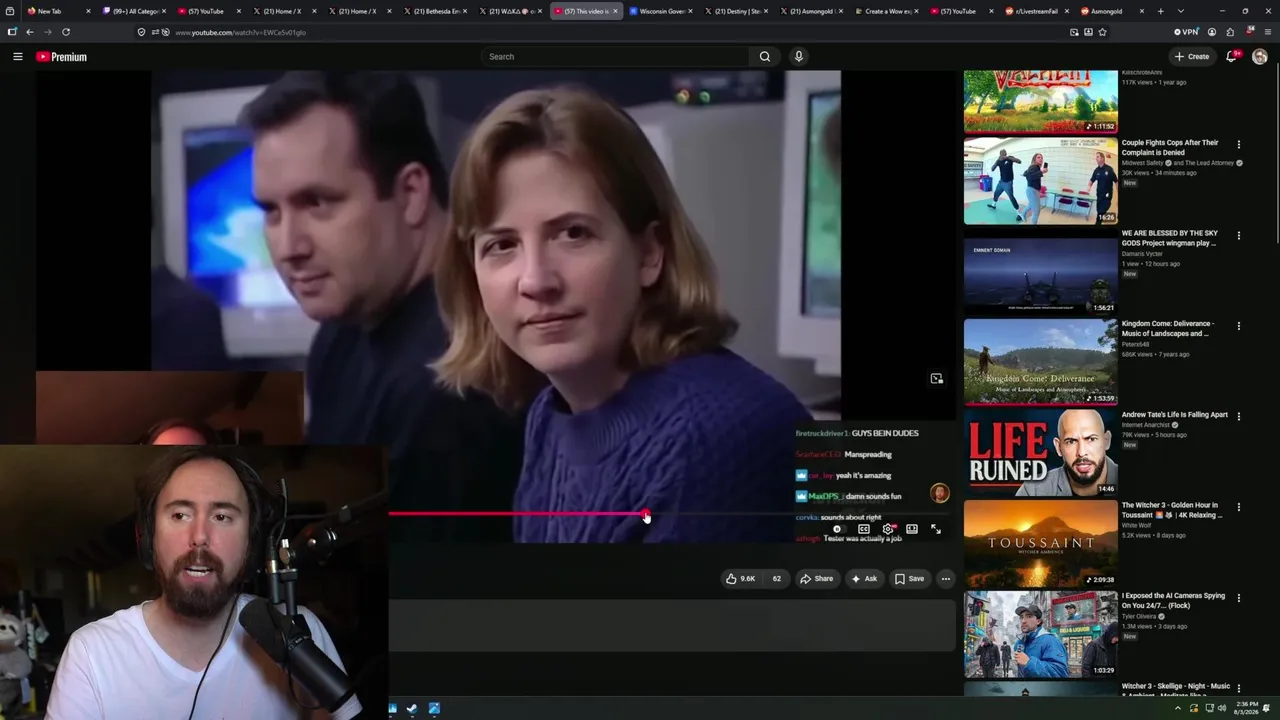Open options for Andrew Tate's Life video
The image size is (1280, 720).
pos(1239,416)
